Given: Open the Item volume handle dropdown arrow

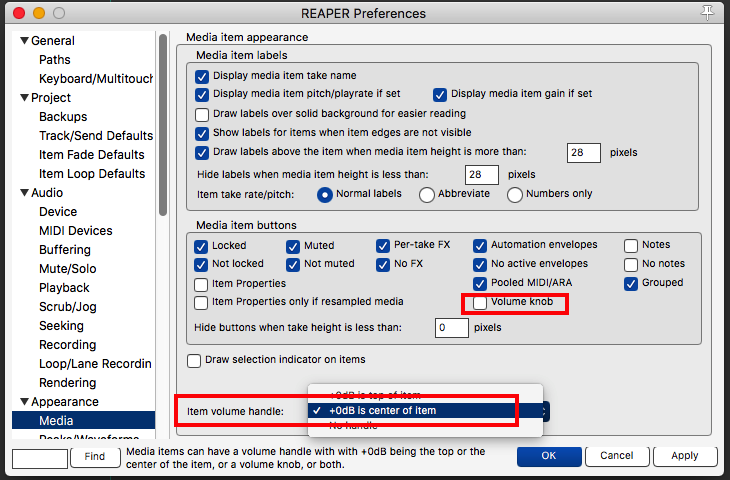Looking at the screenshot, I should [544, 411].
